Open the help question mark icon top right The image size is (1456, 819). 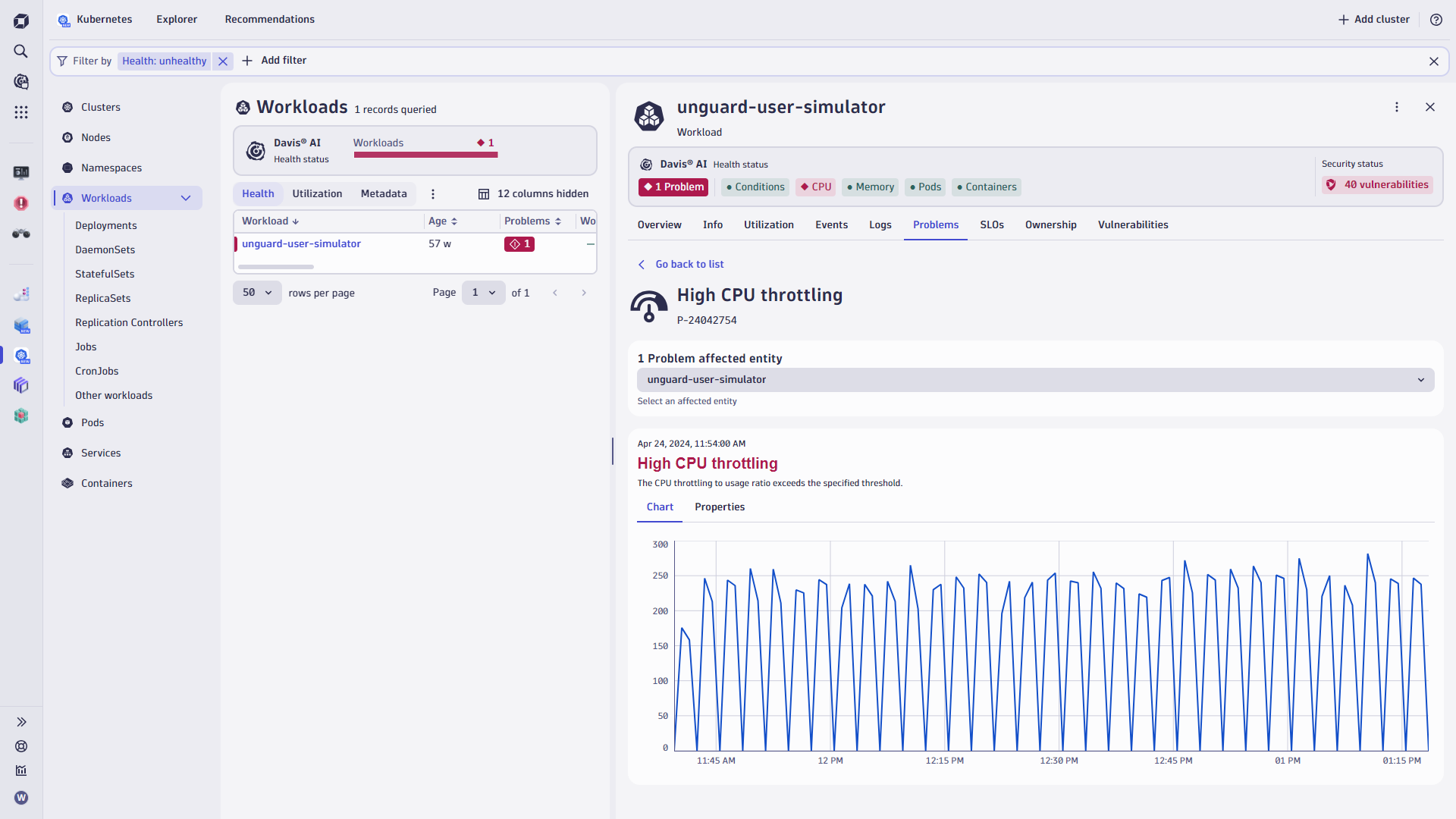pos(1436,20)
